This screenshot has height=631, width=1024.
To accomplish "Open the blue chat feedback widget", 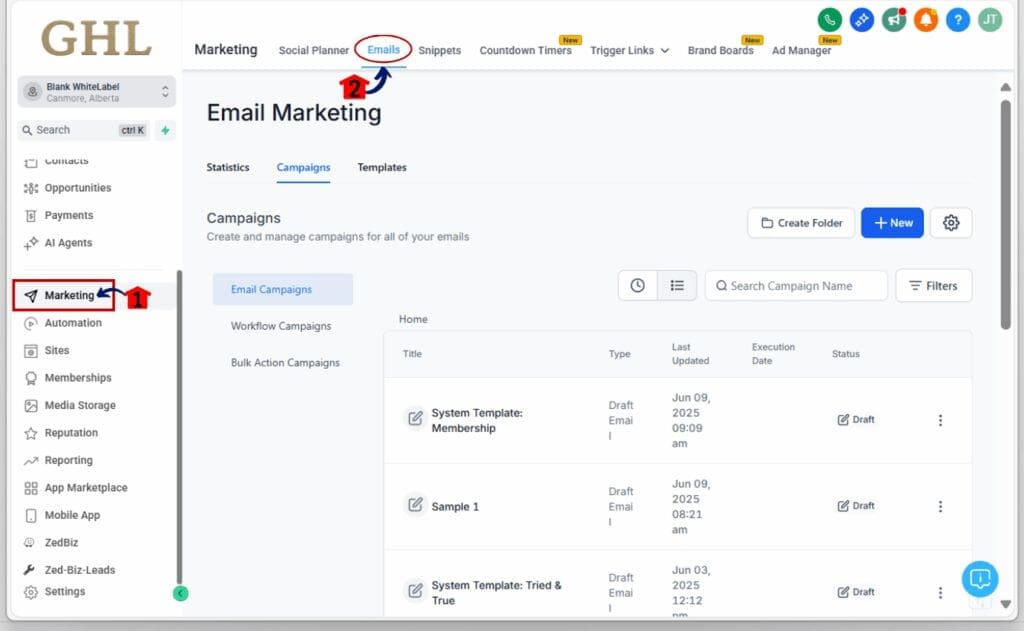I will [980, 579].
